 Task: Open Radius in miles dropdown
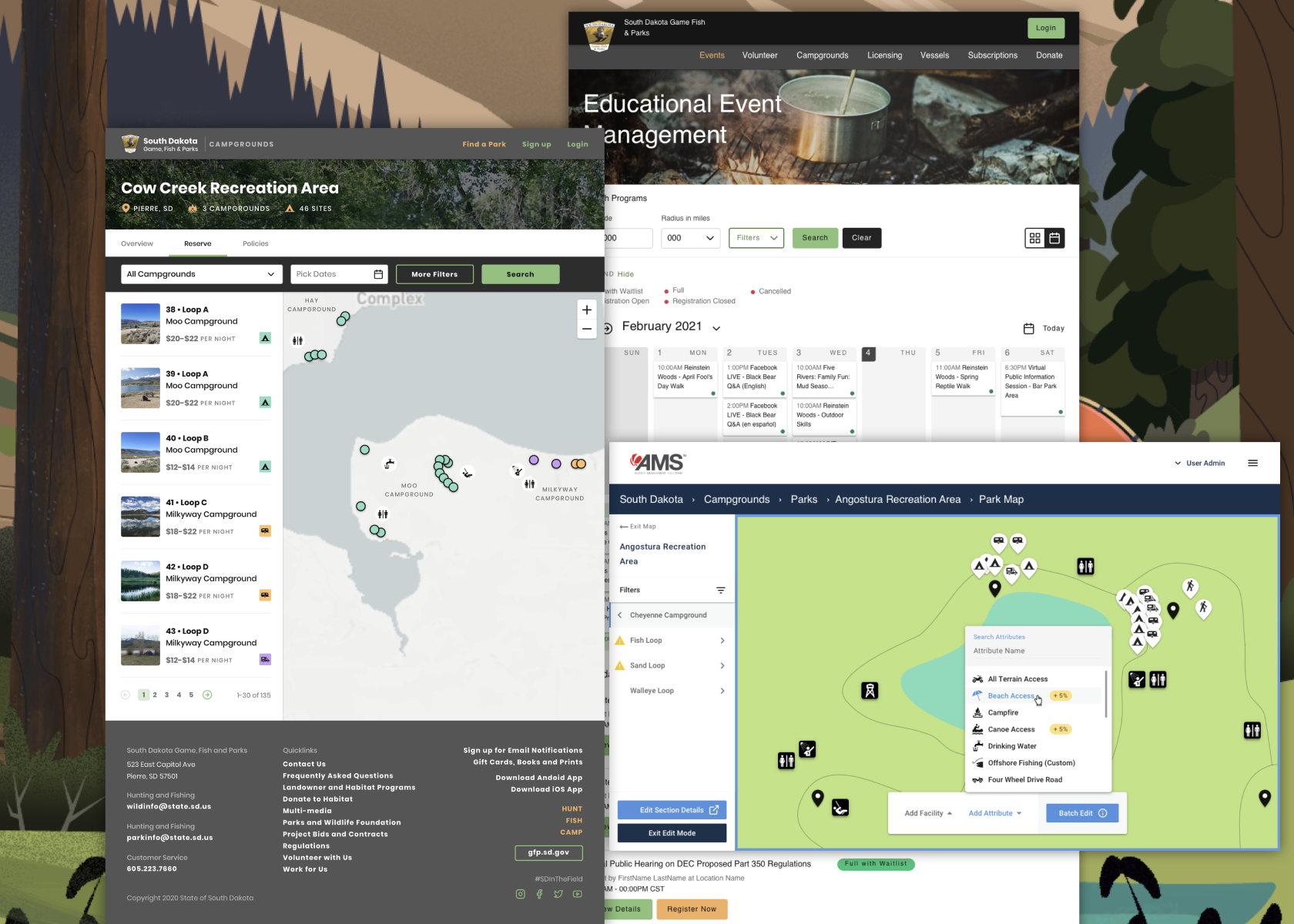[691, 238]
